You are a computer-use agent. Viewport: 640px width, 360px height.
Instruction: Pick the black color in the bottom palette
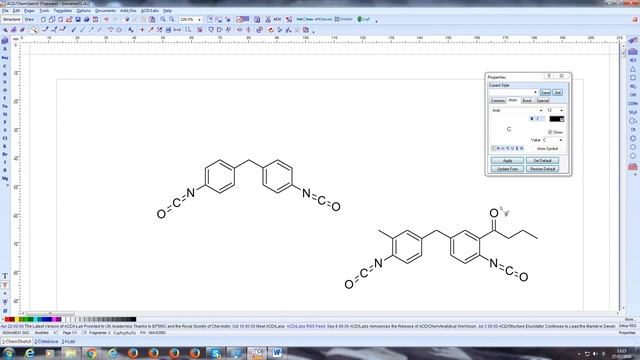click(x=133, y=319)
